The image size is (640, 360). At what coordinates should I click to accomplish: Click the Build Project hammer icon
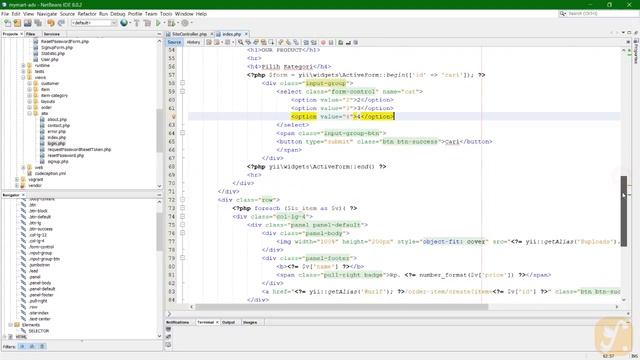(137, 23)
